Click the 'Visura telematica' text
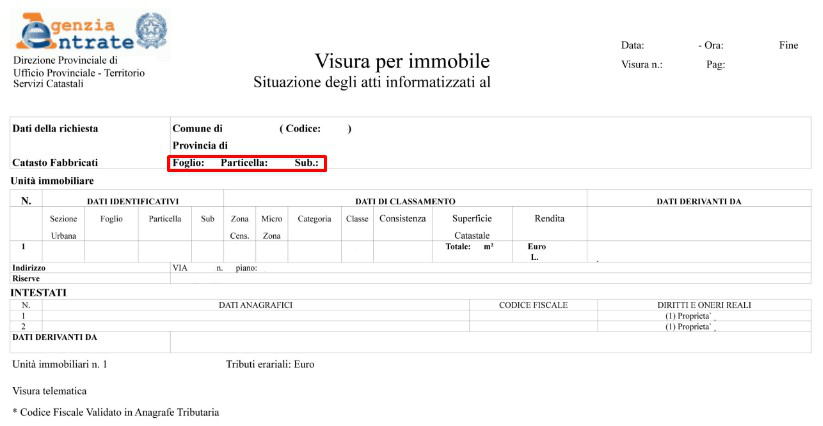 [49, 391]
